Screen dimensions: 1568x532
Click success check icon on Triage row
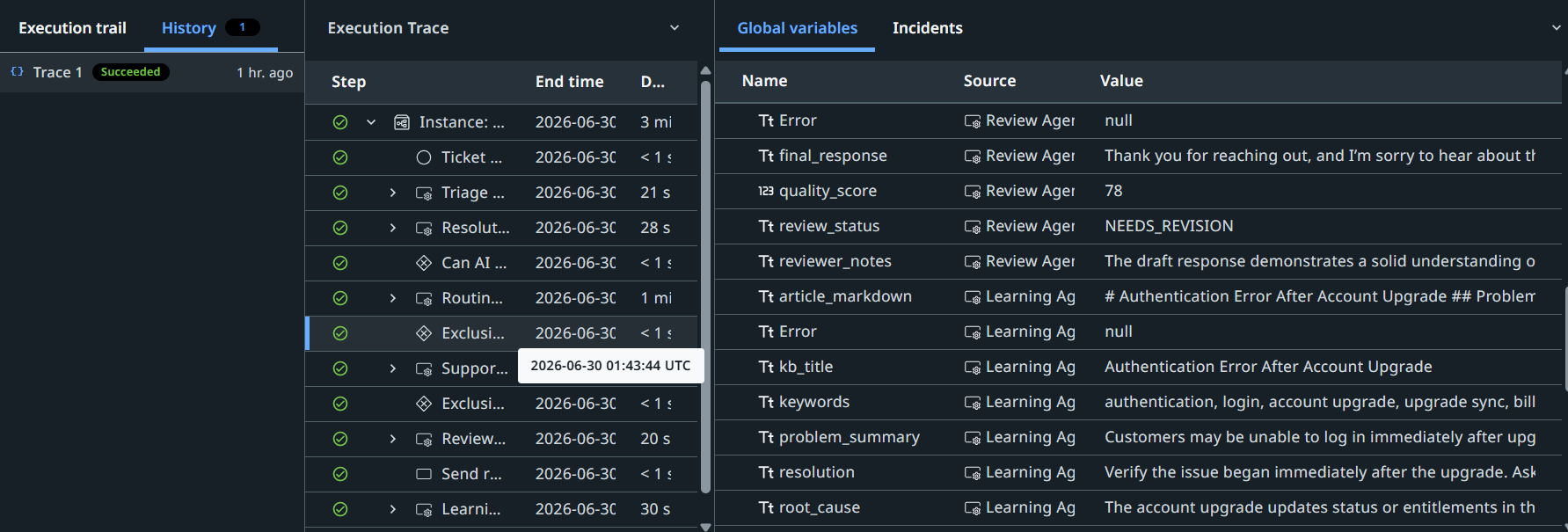tap(340, 193)
